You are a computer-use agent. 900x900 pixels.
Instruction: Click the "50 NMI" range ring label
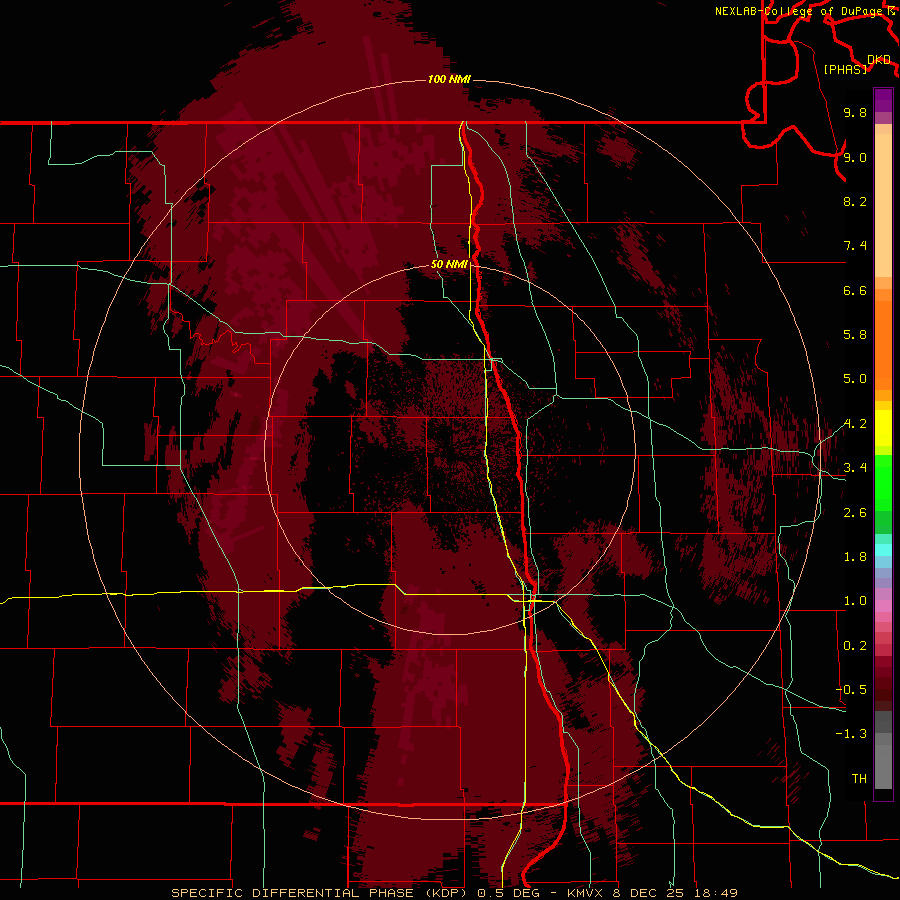click(449, 265)
